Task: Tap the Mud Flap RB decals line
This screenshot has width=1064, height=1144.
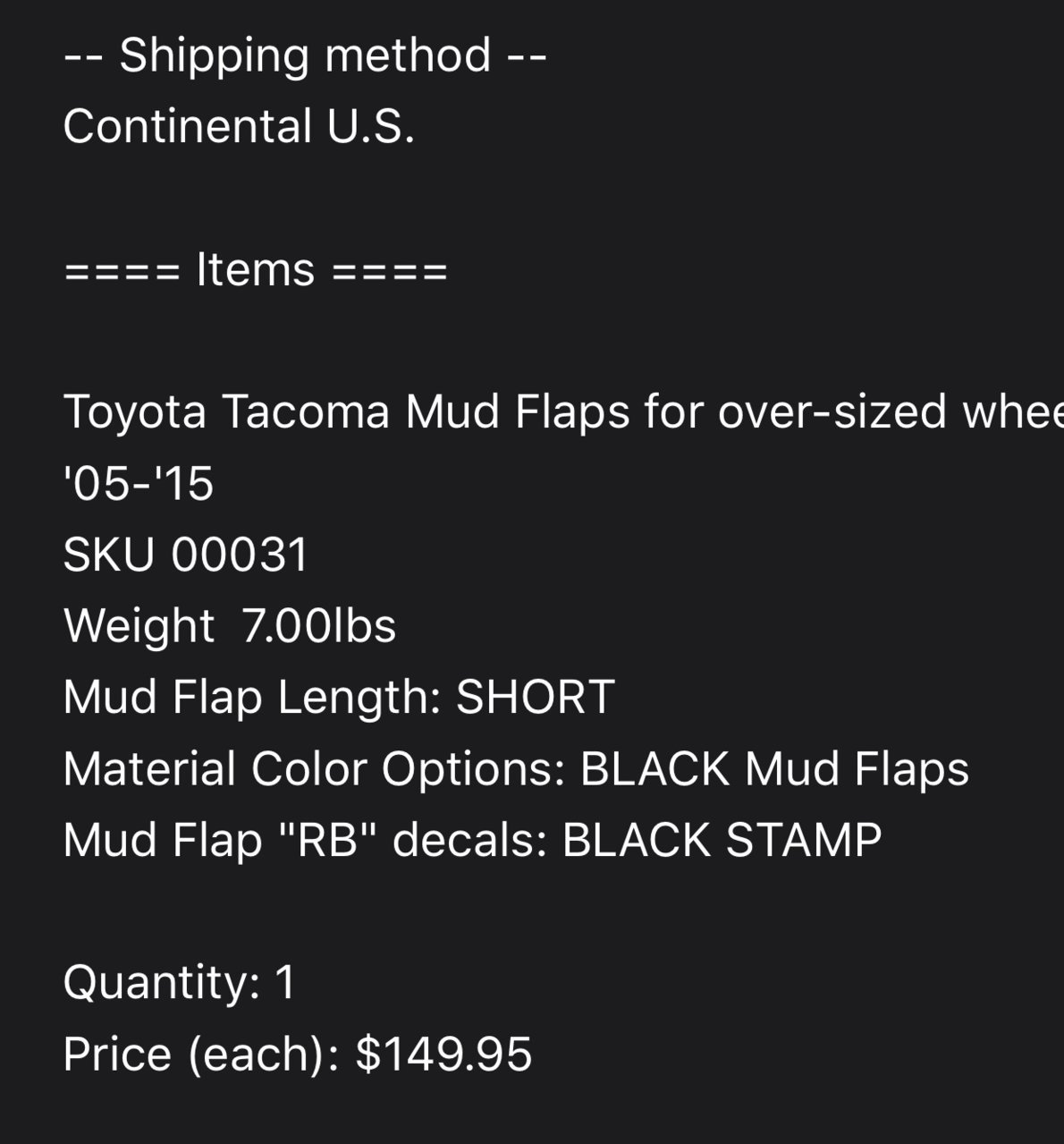Action: pyautogui.click(x=473, y=841)
